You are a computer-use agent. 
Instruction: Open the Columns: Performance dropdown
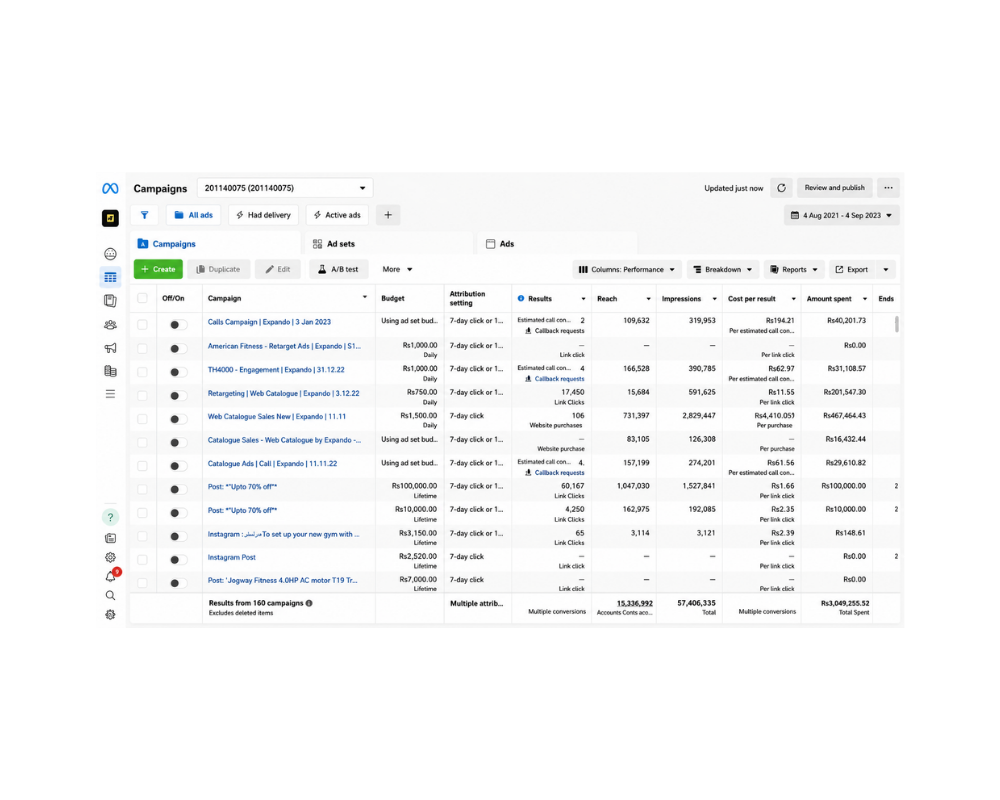tap(627, 269)
